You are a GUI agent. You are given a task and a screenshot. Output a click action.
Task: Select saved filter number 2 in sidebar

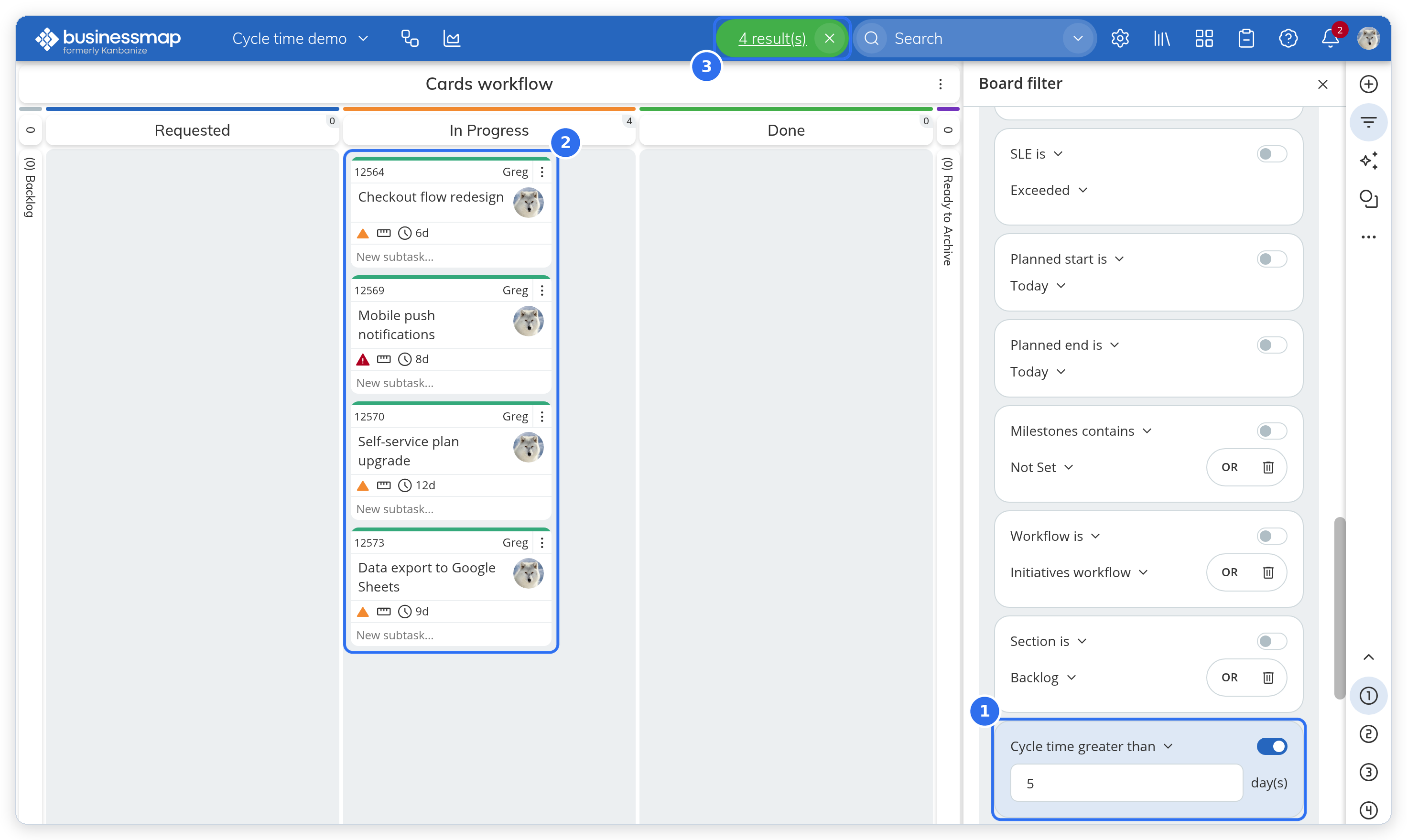[x=1368, y=735]
